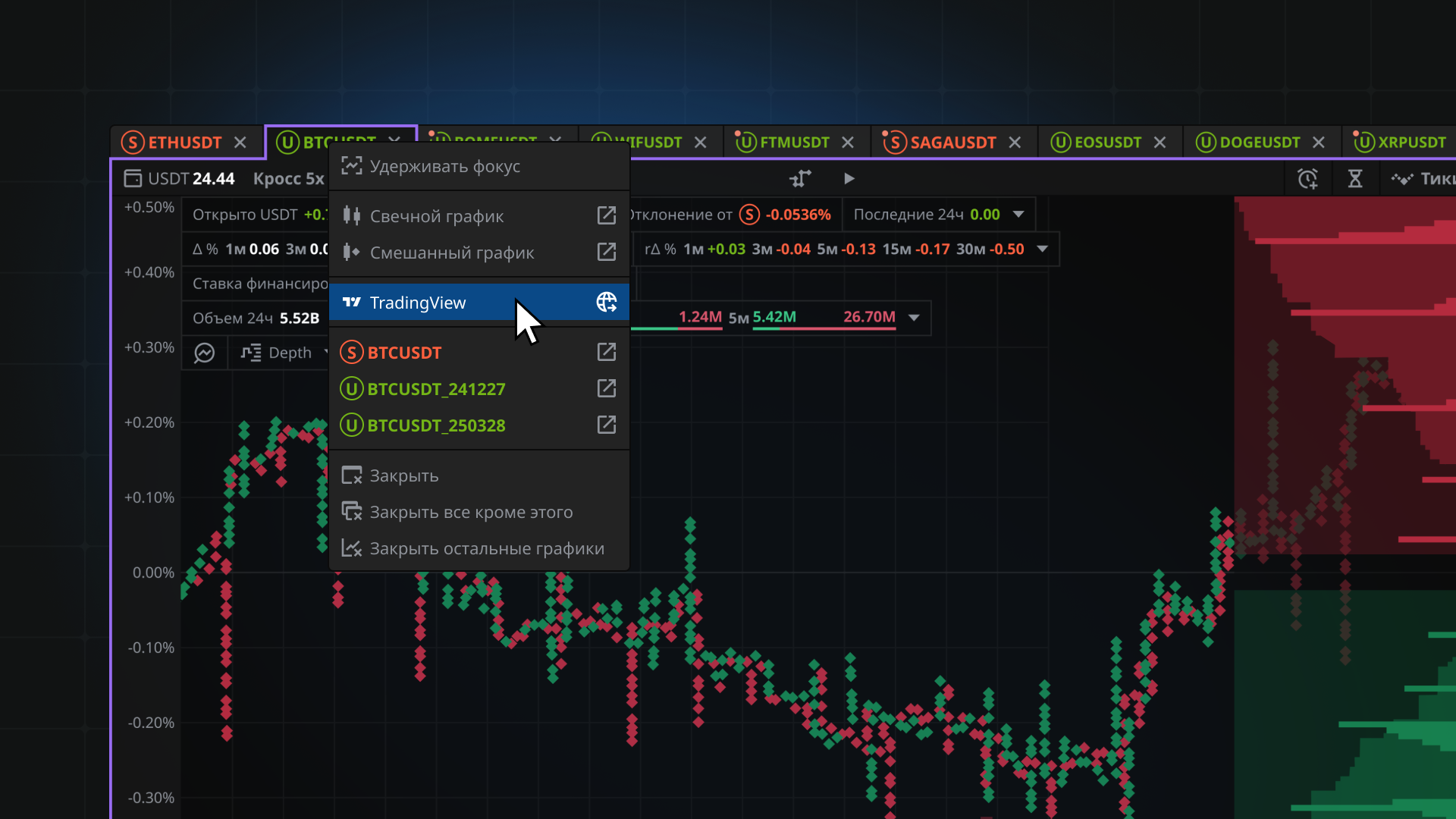Open mixed chart in new window icon

click(606, 252)
